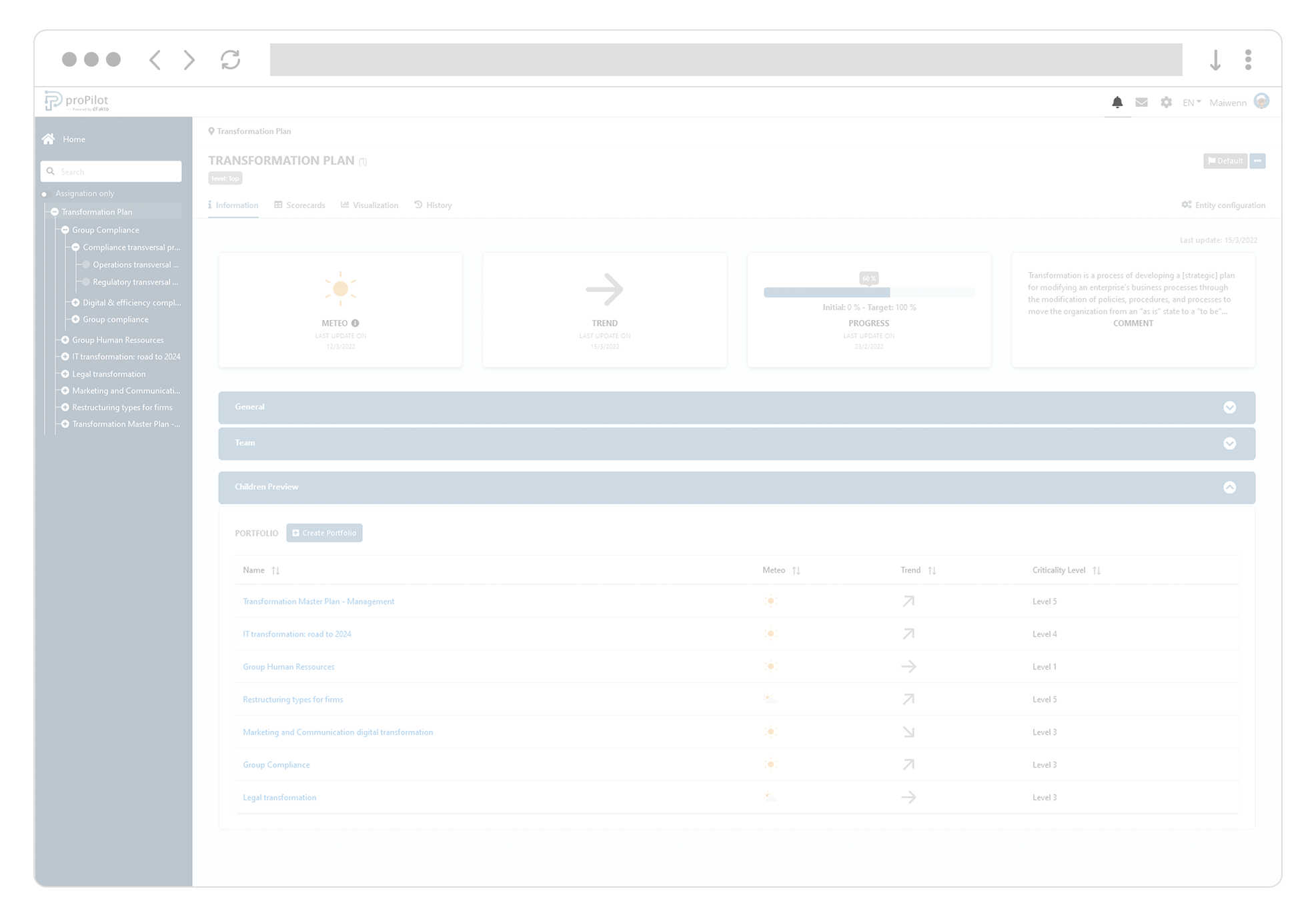Open the messages envelope icon
The width and height of the screenshot is (1316, 923).
click(x=1141, y=102)
